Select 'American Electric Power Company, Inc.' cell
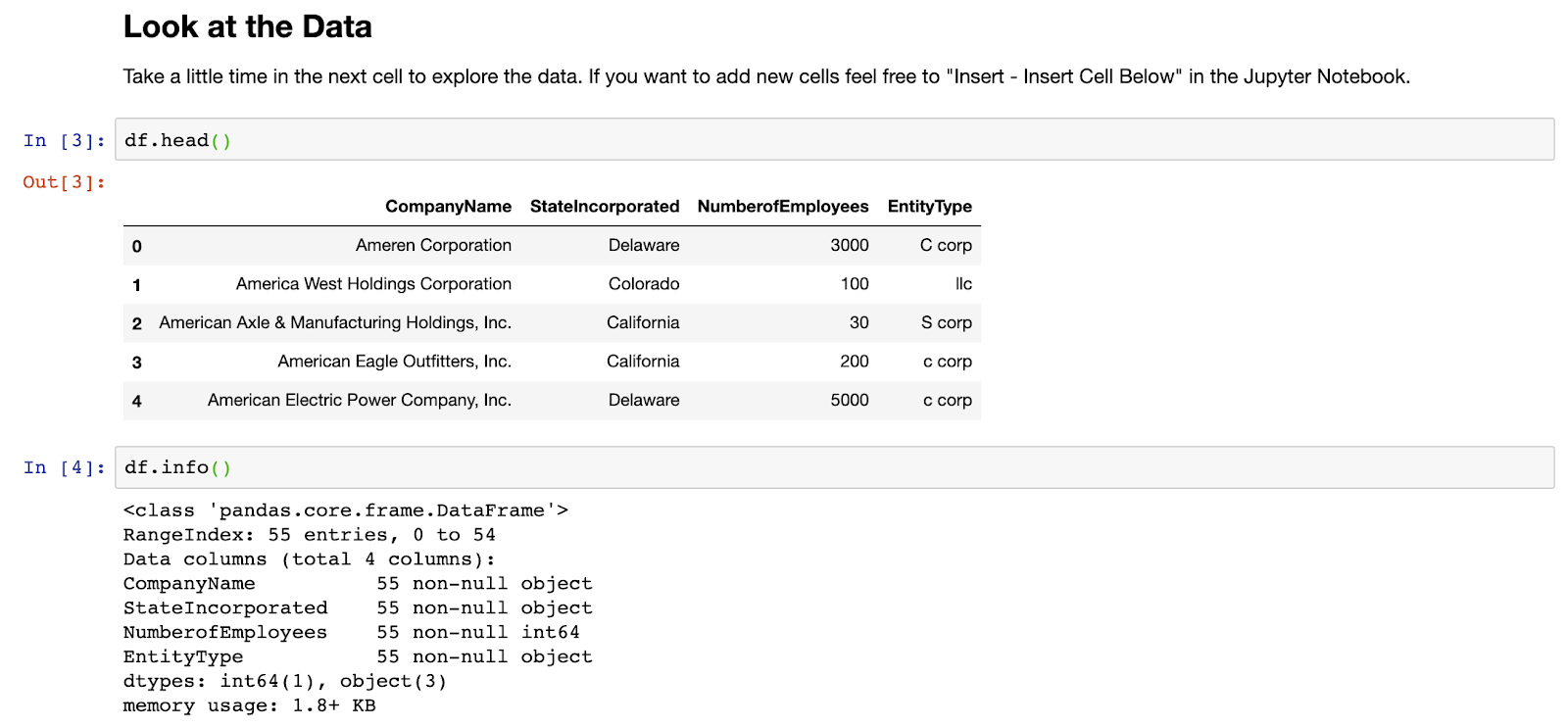This screenshot has height=727, width=1568. 360,400
